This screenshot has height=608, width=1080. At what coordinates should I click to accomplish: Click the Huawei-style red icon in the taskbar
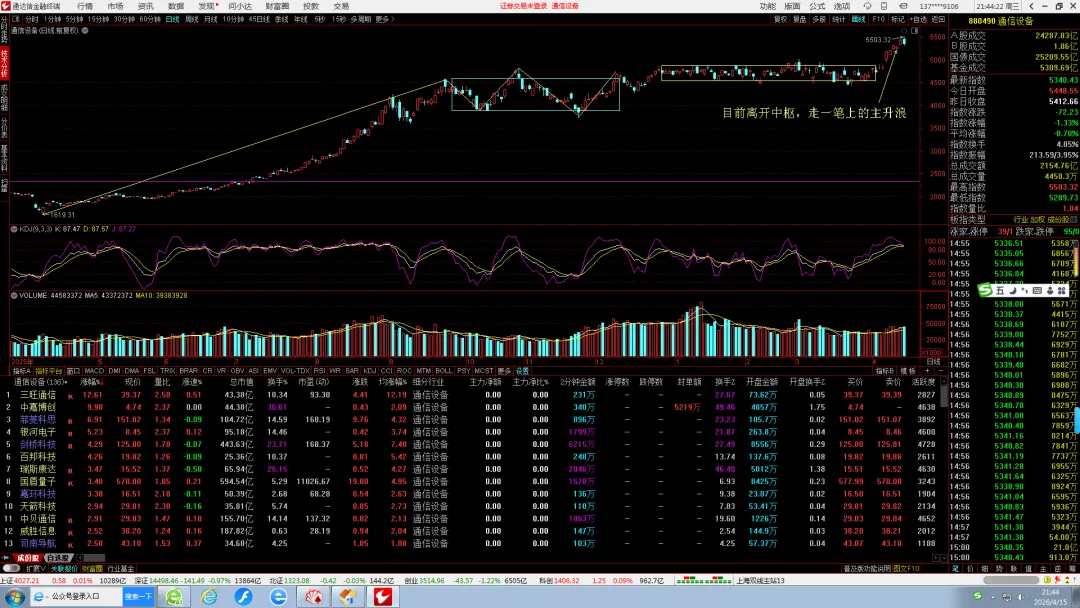(x=313, y=596)
